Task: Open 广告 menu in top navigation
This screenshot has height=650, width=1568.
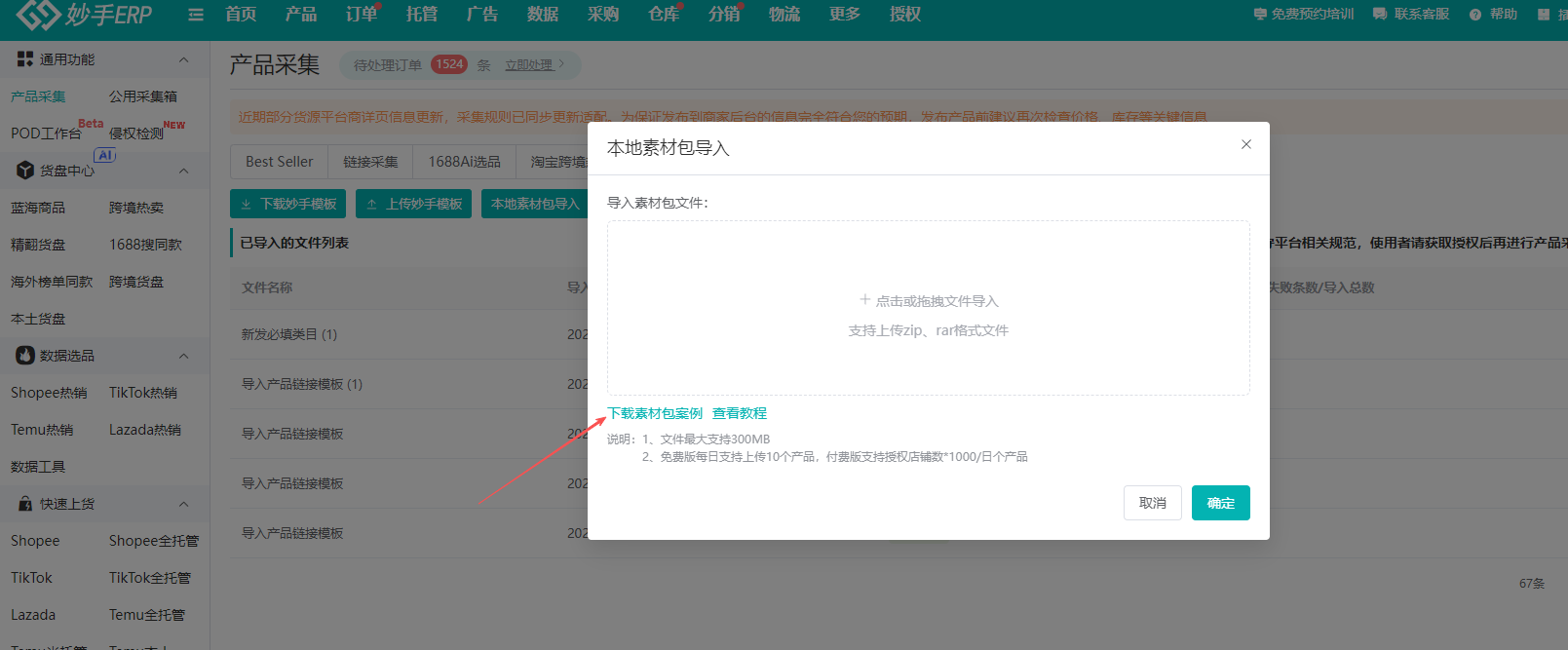Action: point(482,14)
